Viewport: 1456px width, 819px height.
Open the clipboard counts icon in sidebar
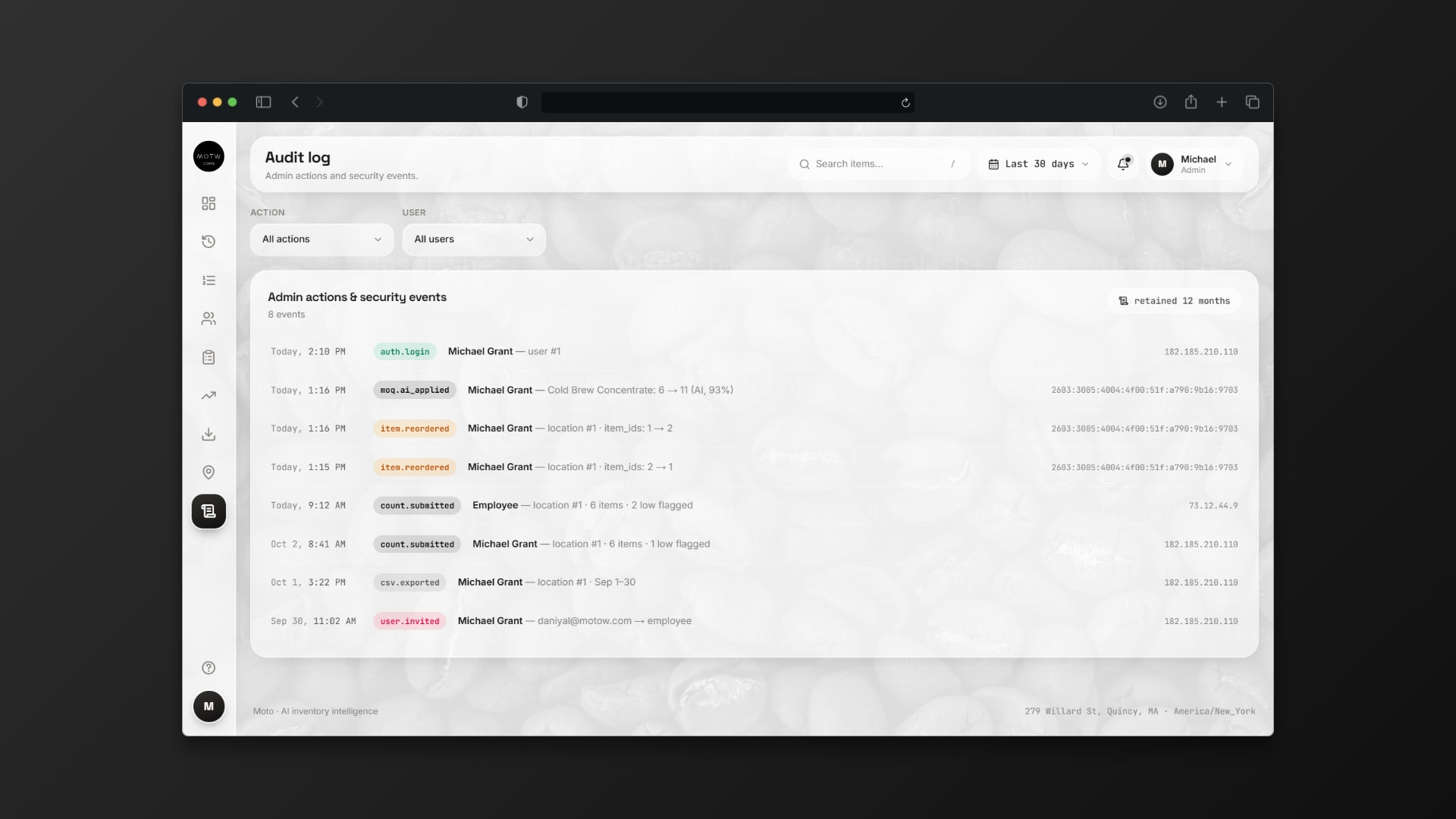click(209, 357)
